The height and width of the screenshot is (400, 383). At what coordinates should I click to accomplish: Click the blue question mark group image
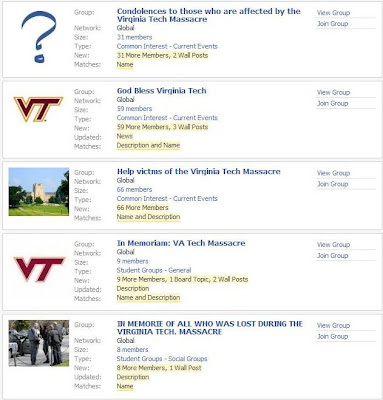tap(38, 37)
